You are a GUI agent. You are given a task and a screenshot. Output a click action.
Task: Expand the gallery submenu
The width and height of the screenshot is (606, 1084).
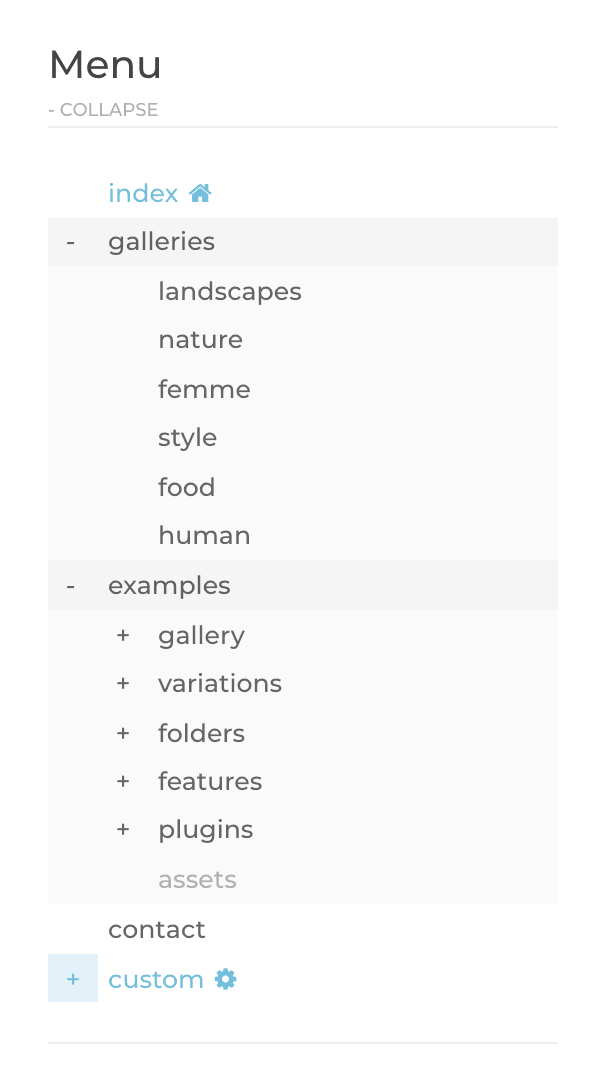pos(123,635)
